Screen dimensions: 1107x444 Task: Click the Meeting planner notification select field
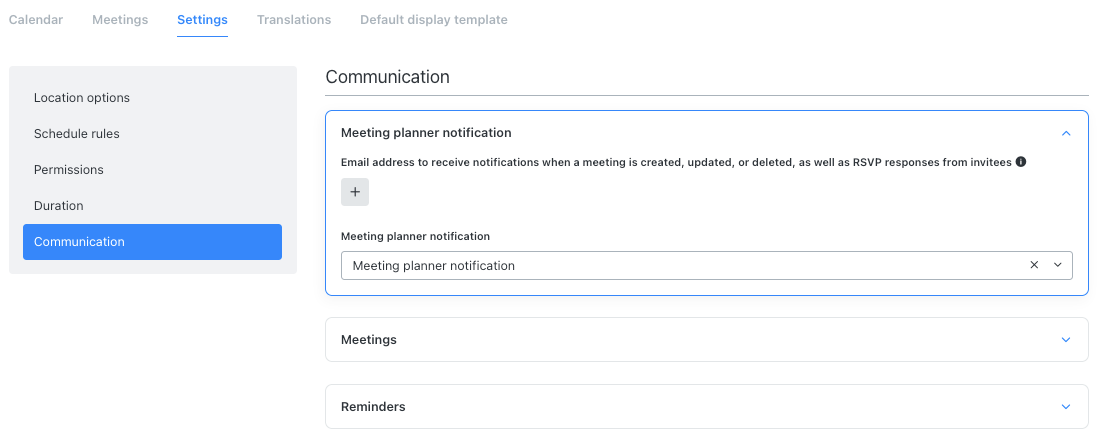coord(707,265)
